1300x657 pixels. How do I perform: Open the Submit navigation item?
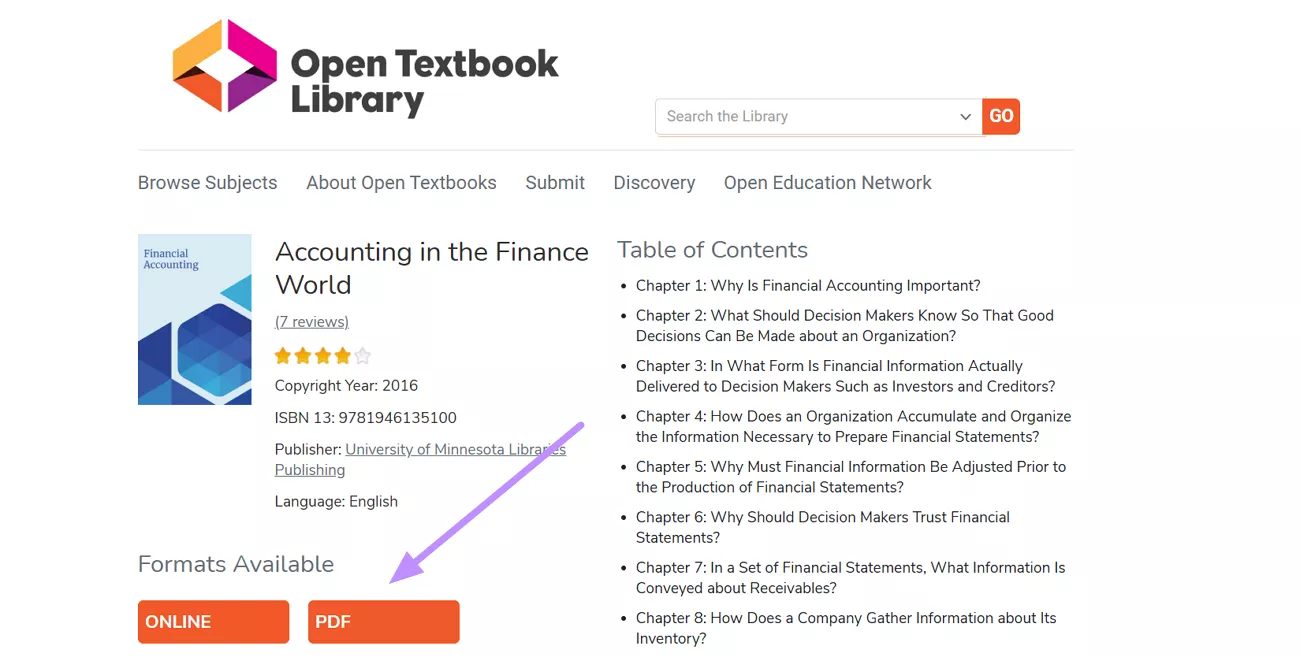[555, 183]
